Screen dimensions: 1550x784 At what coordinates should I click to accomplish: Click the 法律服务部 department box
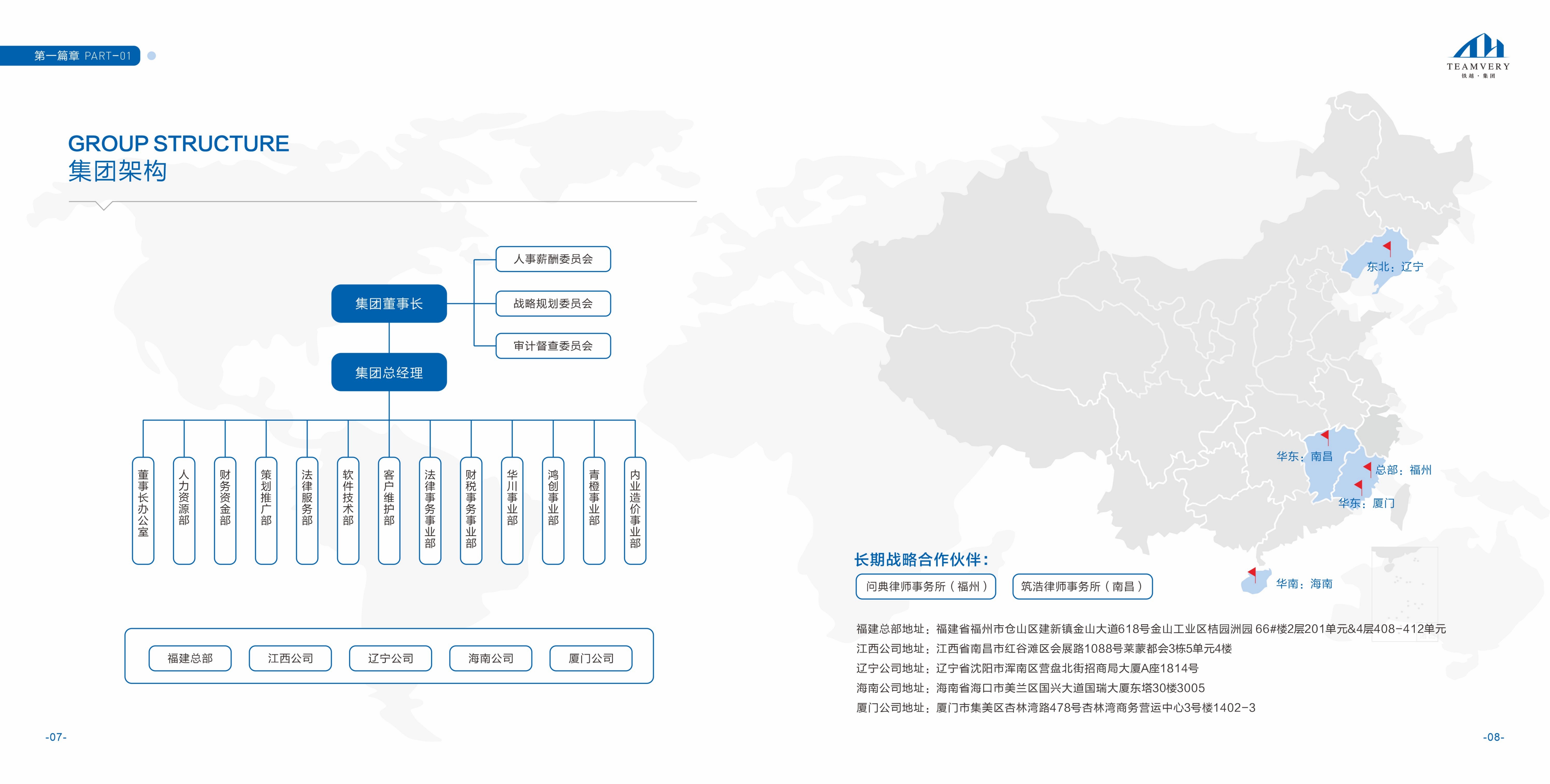tap(307, 511)
